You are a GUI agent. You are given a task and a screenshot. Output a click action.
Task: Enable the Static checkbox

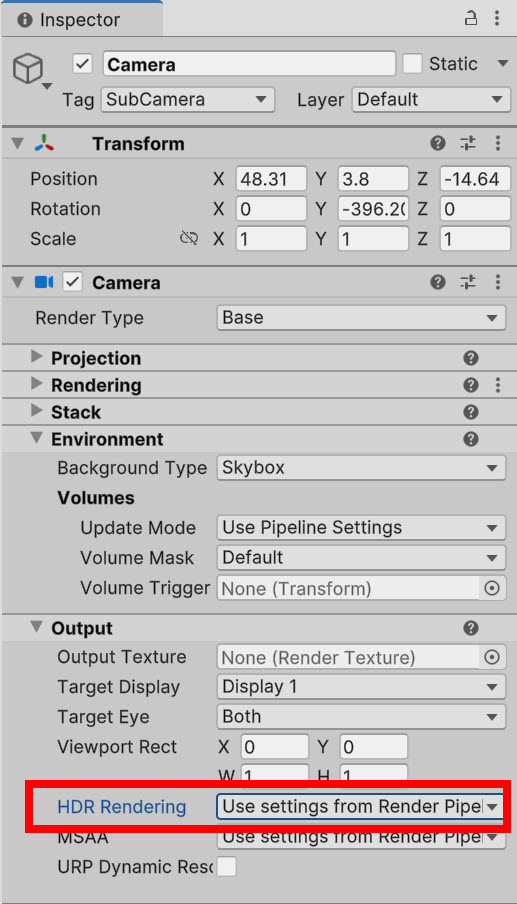point(412,63)
